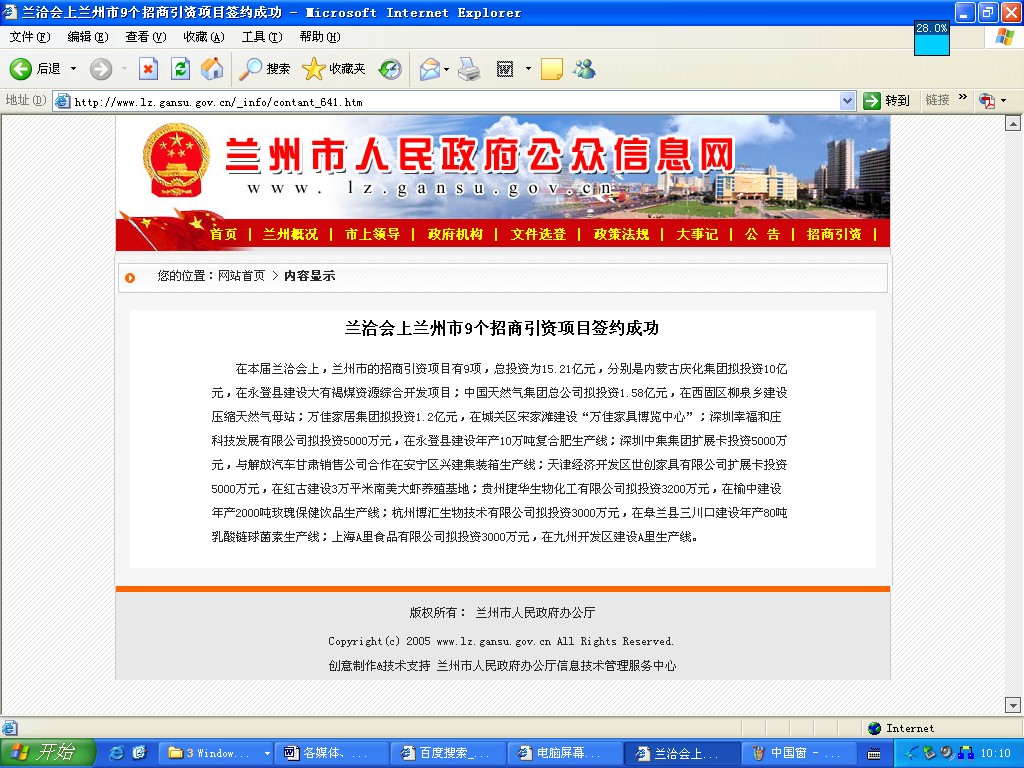Image resolution: width=1024 pixels, height=768 pixels.
Task: Click second quick launch browser icon
Action: (139, 753)
